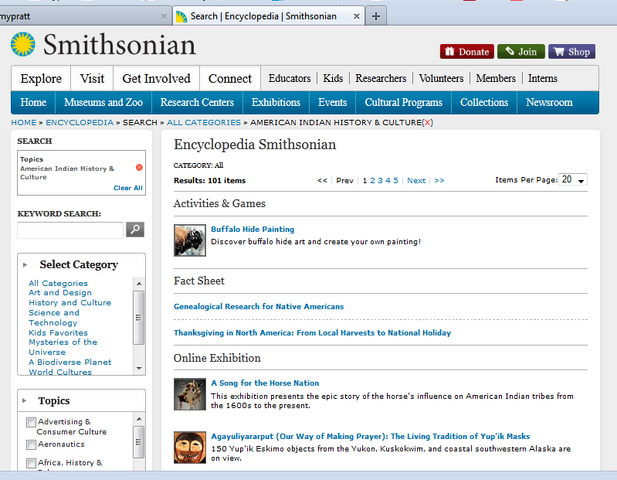Click the Next page link
Viewport: 617px width, 480px height.
coord(416,181)
